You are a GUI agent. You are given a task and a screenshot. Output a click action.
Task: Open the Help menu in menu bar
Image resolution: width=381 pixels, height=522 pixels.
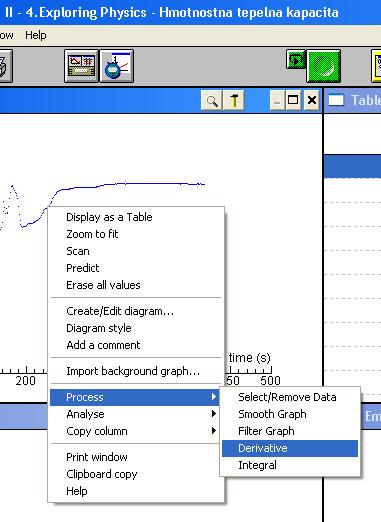coord(36,35)
